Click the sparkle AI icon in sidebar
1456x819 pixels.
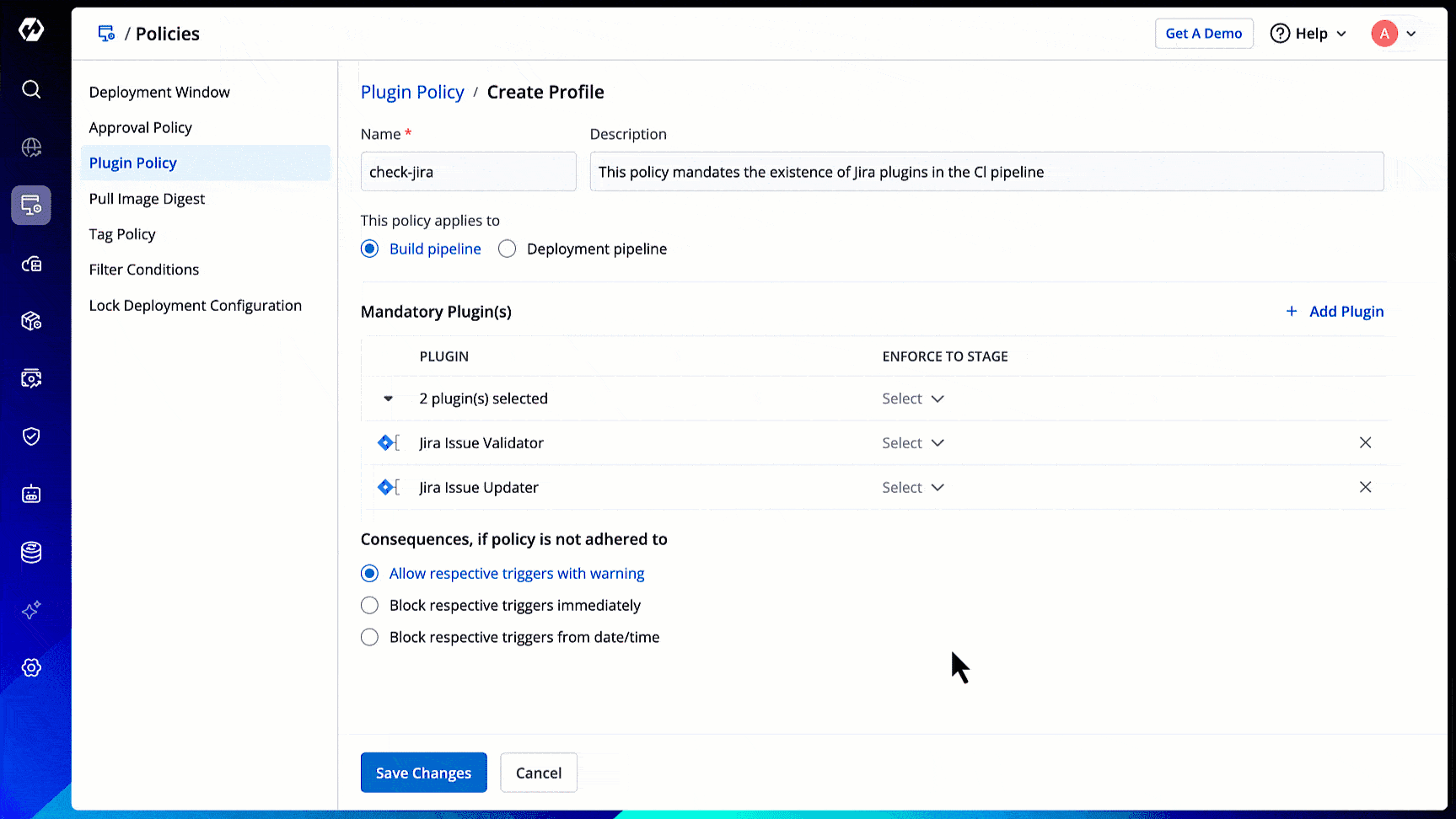pos(31,610)
